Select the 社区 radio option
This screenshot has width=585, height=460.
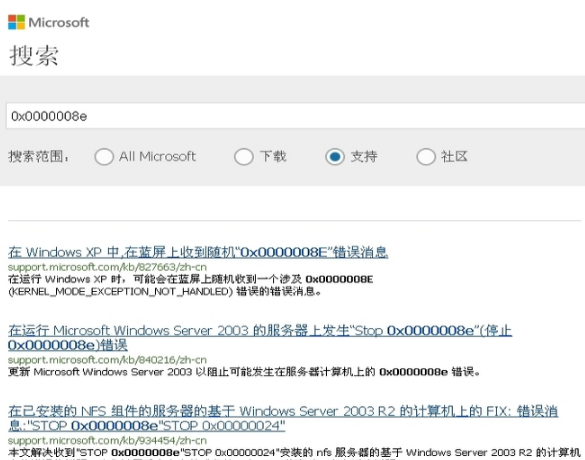click(426, 157)
